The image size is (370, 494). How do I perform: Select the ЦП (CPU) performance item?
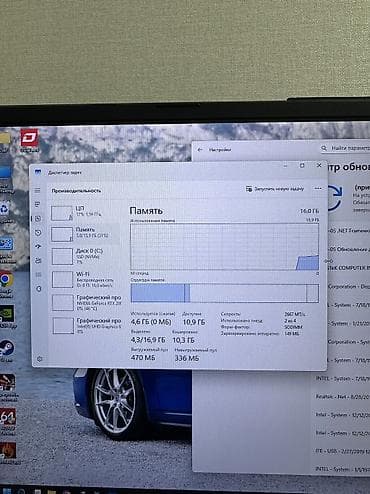click(85, 213)
